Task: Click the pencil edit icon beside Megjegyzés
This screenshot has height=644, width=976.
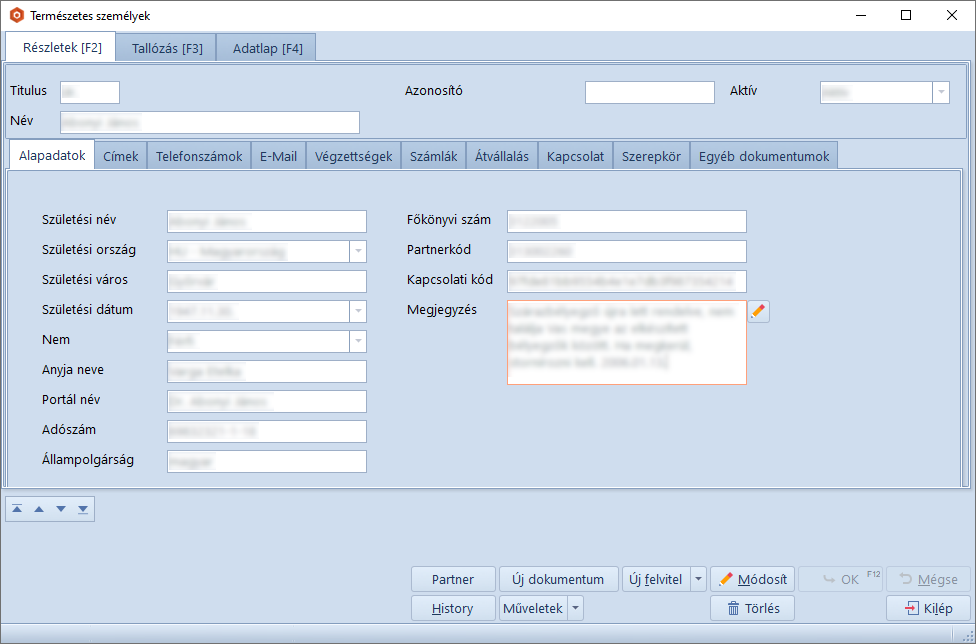Action: (759, 312)
